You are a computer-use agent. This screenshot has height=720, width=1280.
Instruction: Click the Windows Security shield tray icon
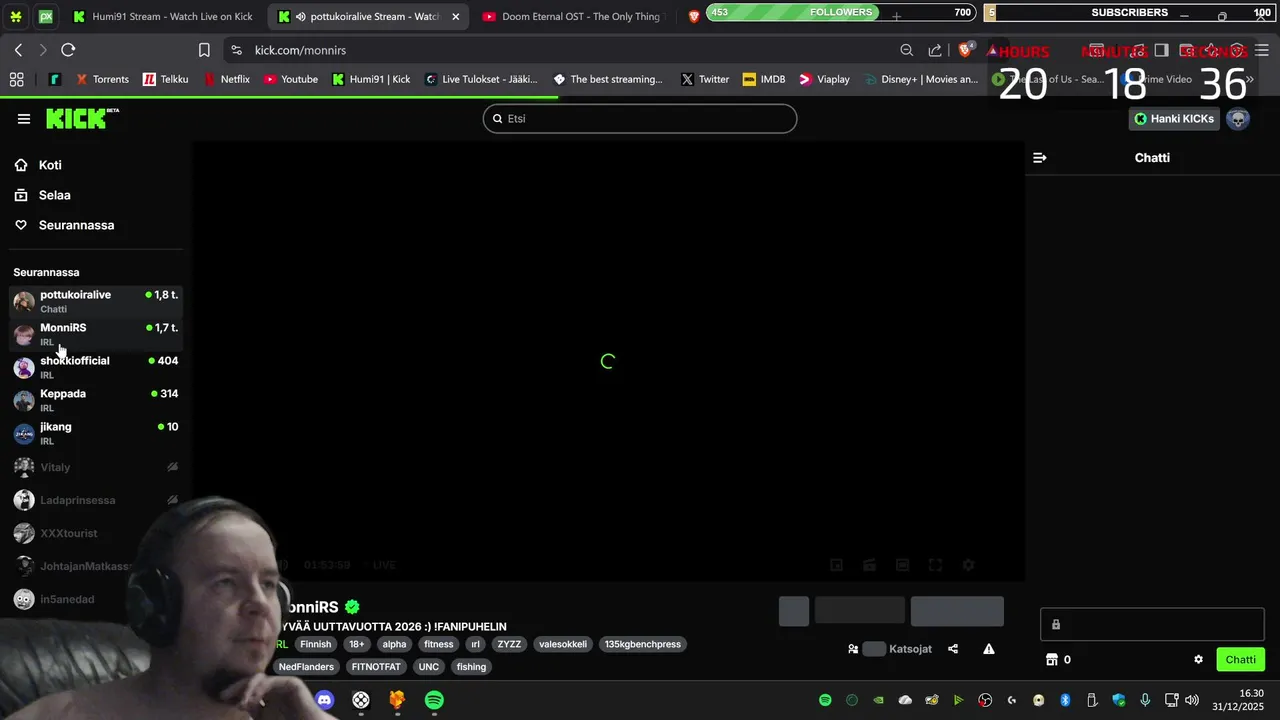1118,700
